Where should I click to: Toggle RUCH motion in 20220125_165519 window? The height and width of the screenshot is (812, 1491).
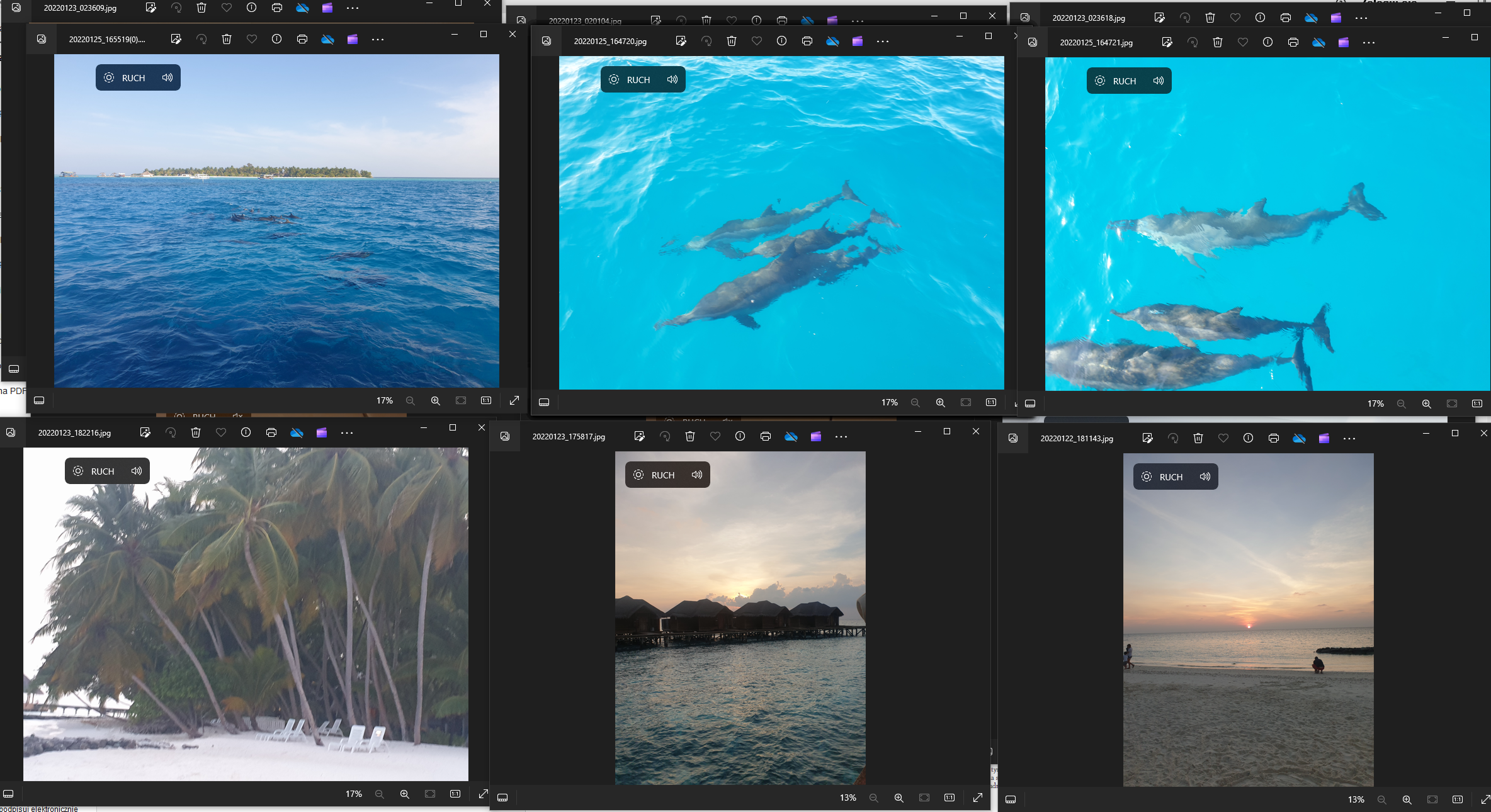125,77
